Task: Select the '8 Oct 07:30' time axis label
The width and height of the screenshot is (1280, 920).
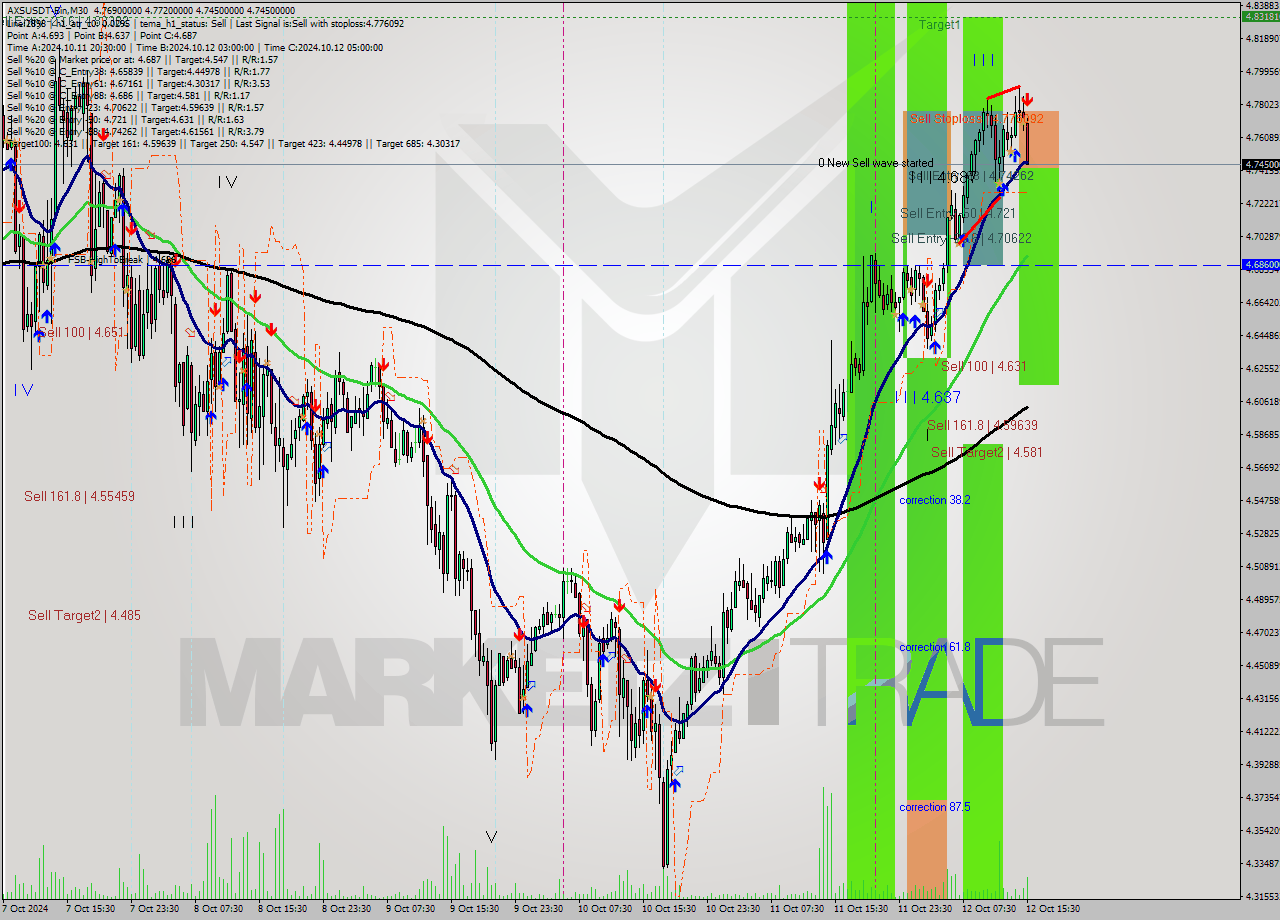Action: coord(219,909)
